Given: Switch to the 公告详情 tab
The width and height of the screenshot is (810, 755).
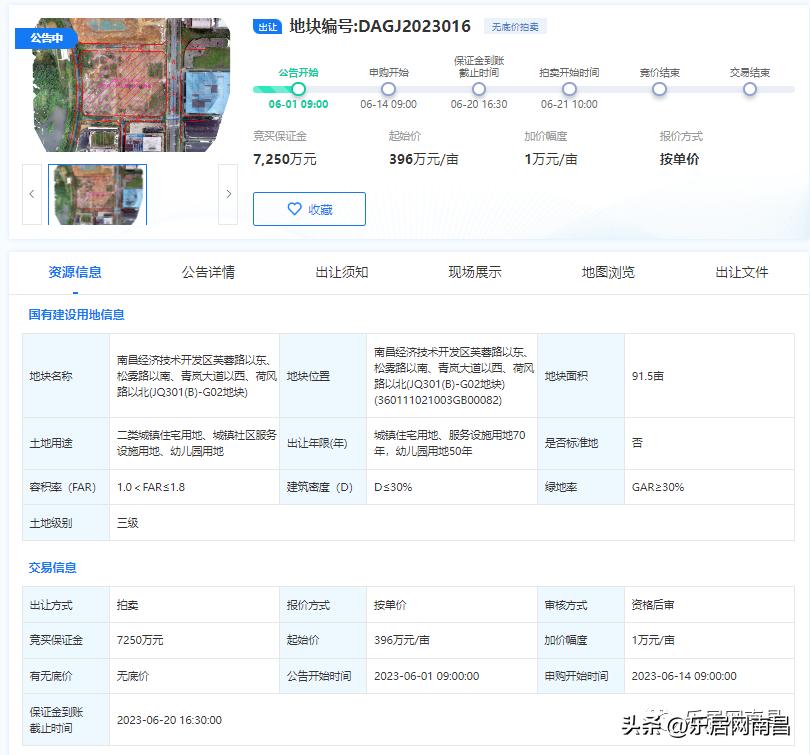Looking at the screenshot, I should click(209, 271).
